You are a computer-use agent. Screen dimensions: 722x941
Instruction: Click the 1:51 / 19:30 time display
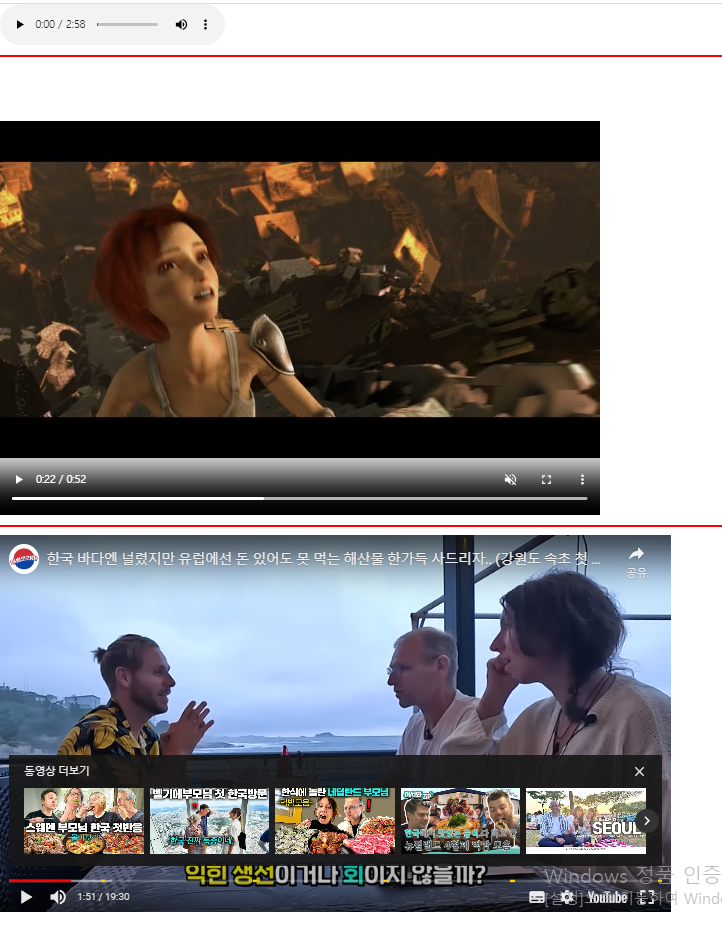(x=103, y=897)
